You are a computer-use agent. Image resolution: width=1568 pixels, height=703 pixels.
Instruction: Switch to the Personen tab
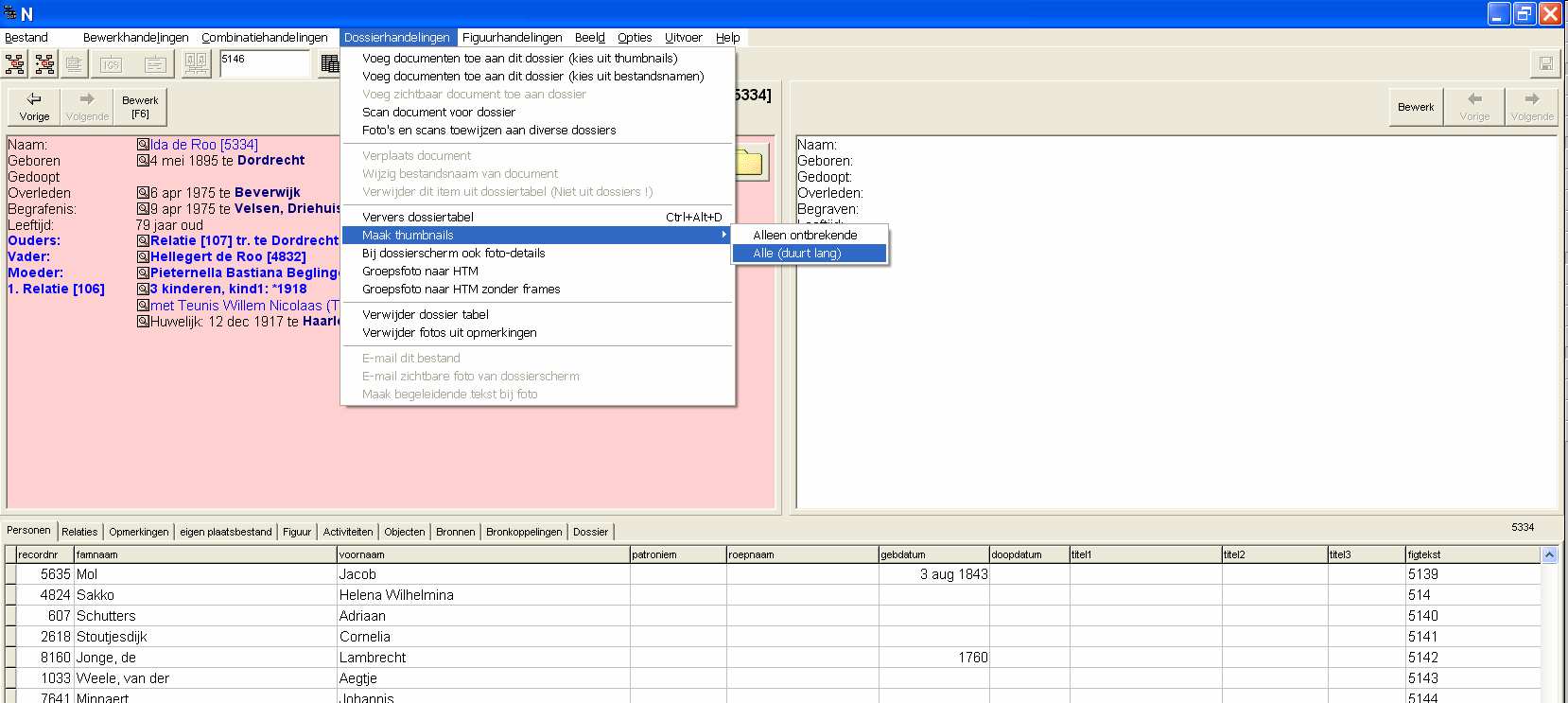tap(29, 531)
